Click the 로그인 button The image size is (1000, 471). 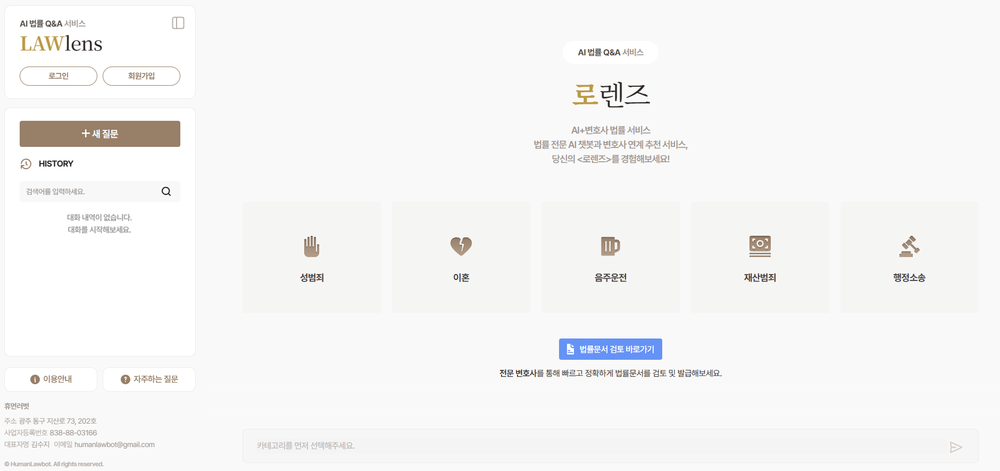[58, 76]
